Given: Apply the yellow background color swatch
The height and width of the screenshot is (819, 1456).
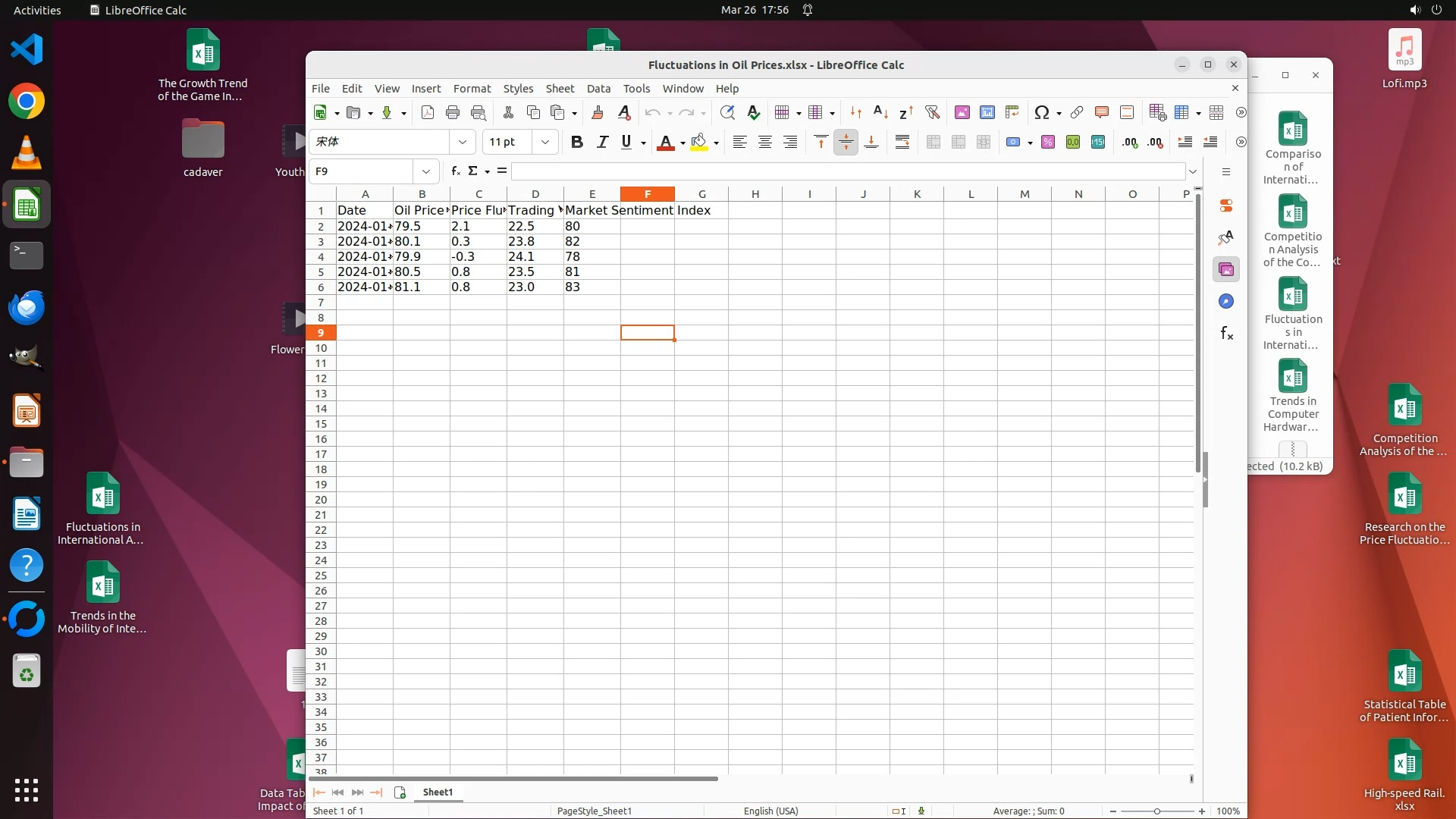Looking at the screenshot, I should (x=698, y=142).
